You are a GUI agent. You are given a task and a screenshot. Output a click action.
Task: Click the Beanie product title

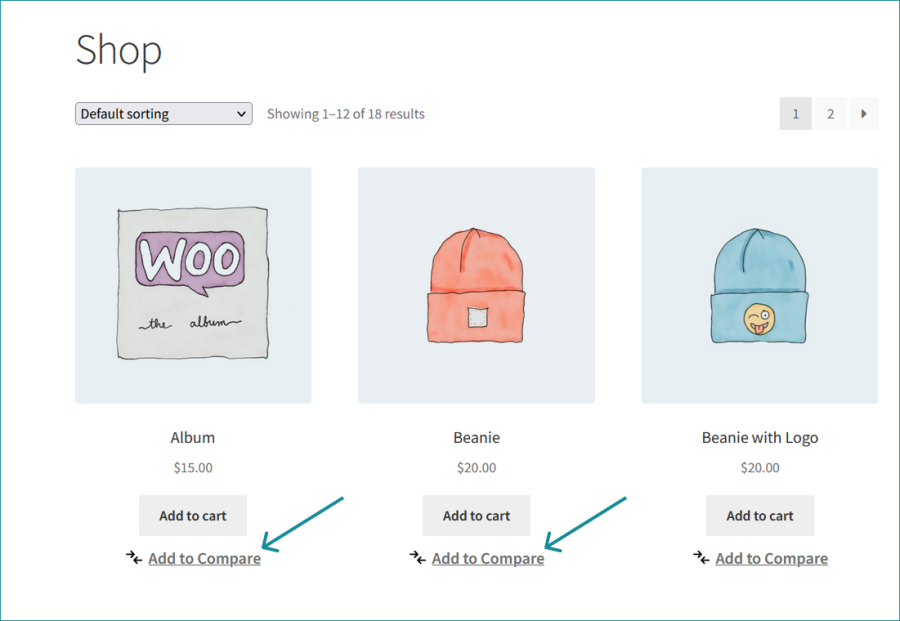point(476,438)
